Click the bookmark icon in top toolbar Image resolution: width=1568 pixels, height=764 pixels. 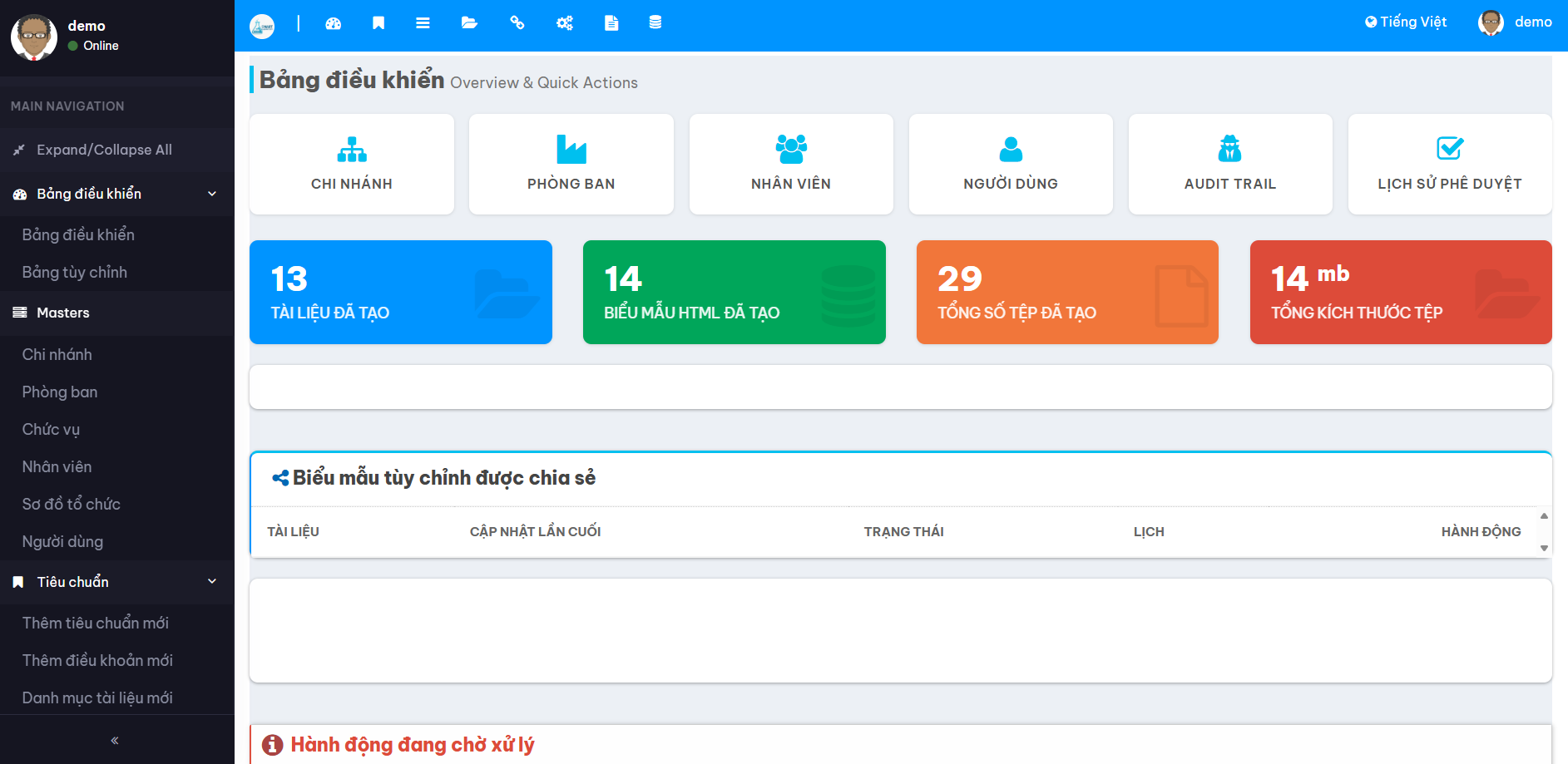(x=378, y=23)
